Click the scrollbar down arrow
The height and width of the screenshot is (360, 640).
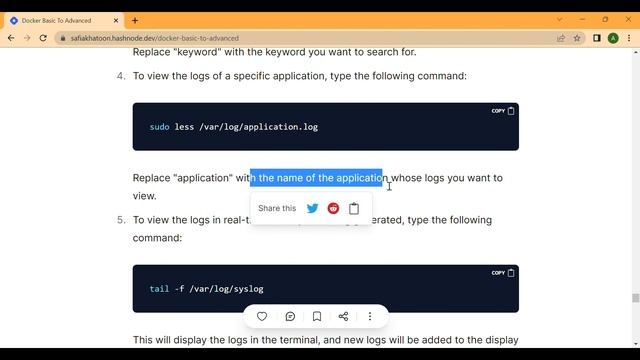636,344
